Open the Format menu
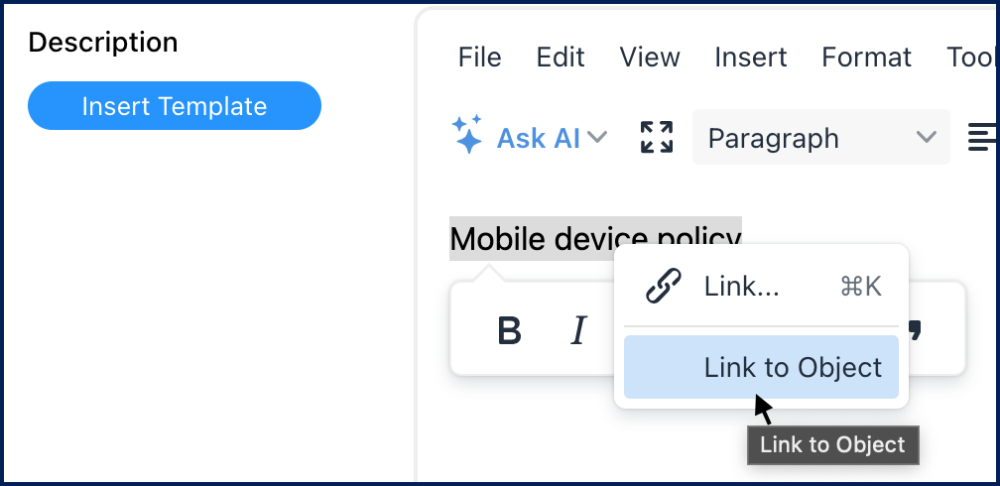 [x=866, y=57]
